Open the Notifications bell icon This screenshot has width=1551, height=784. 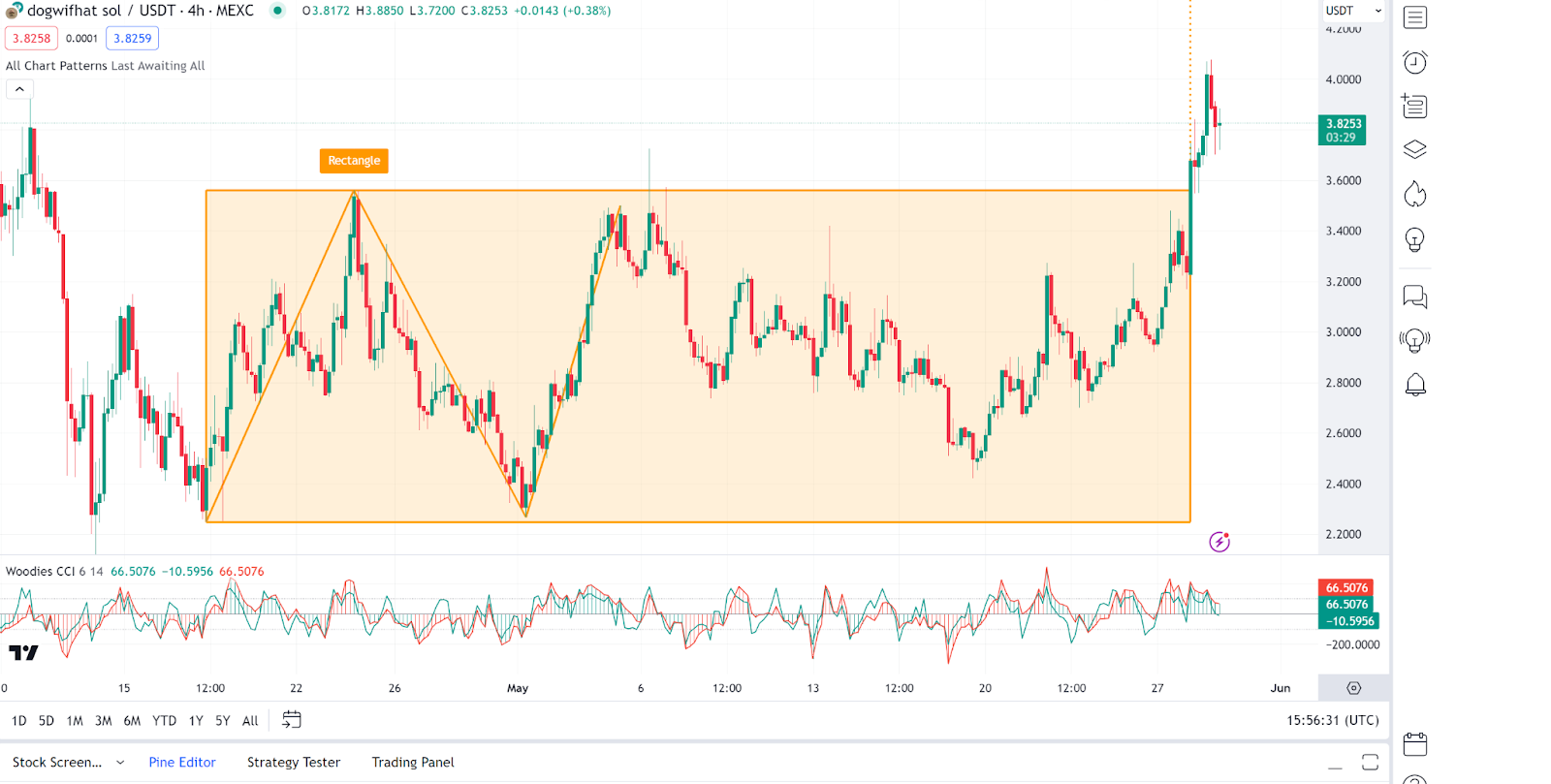(x=1415, y=385)
